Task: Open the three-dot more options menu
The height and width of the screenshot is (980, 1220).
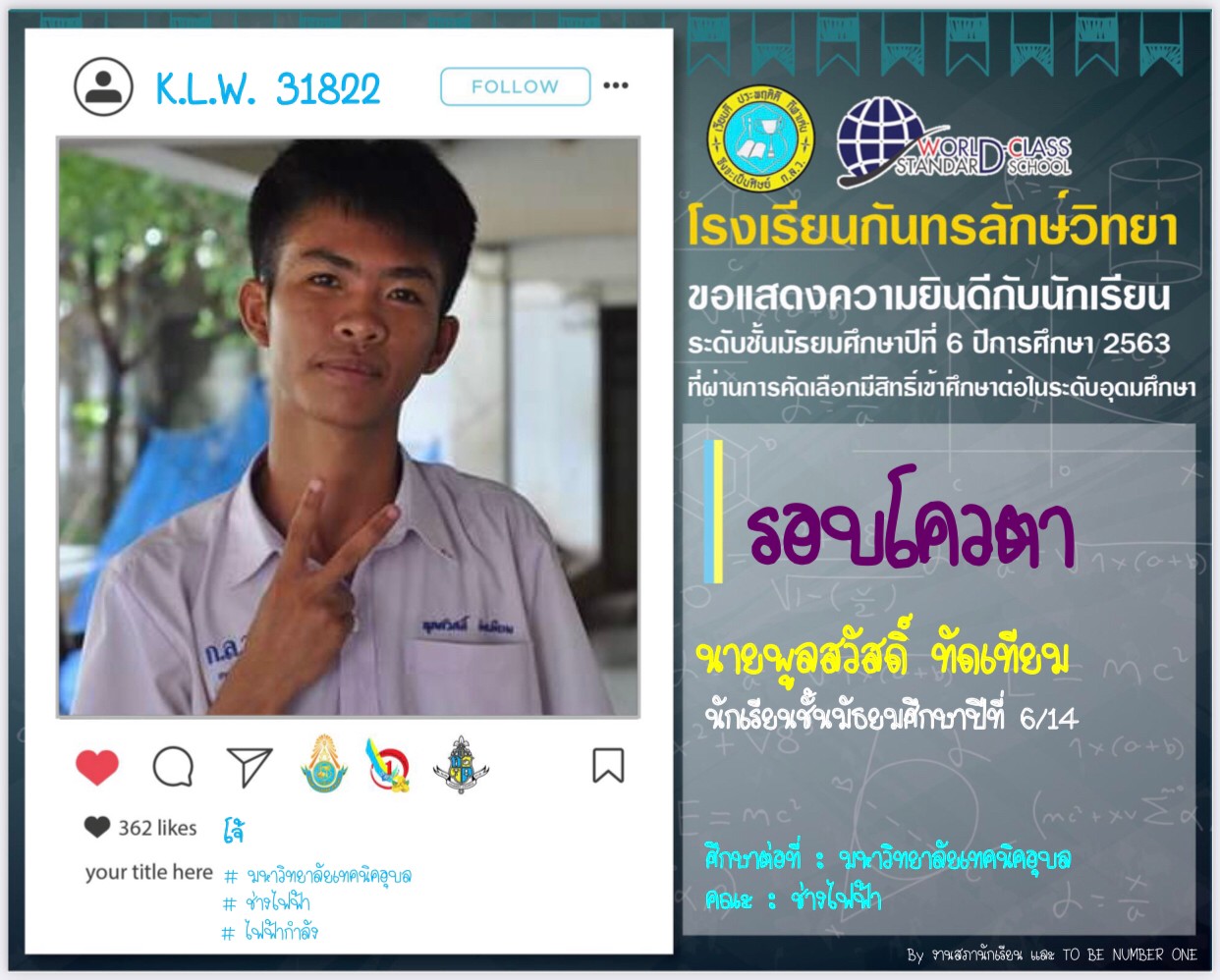Action: tap(616, 85)
